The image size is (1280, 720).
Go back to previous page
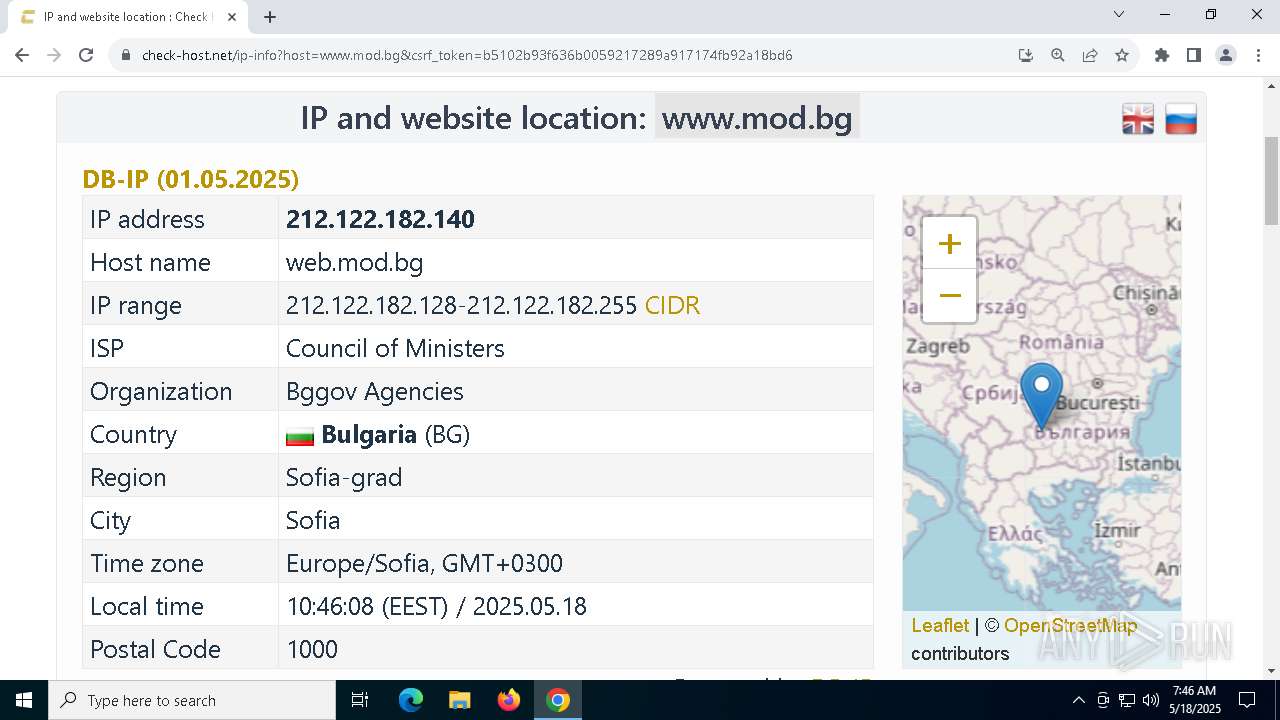pos(22,55)
